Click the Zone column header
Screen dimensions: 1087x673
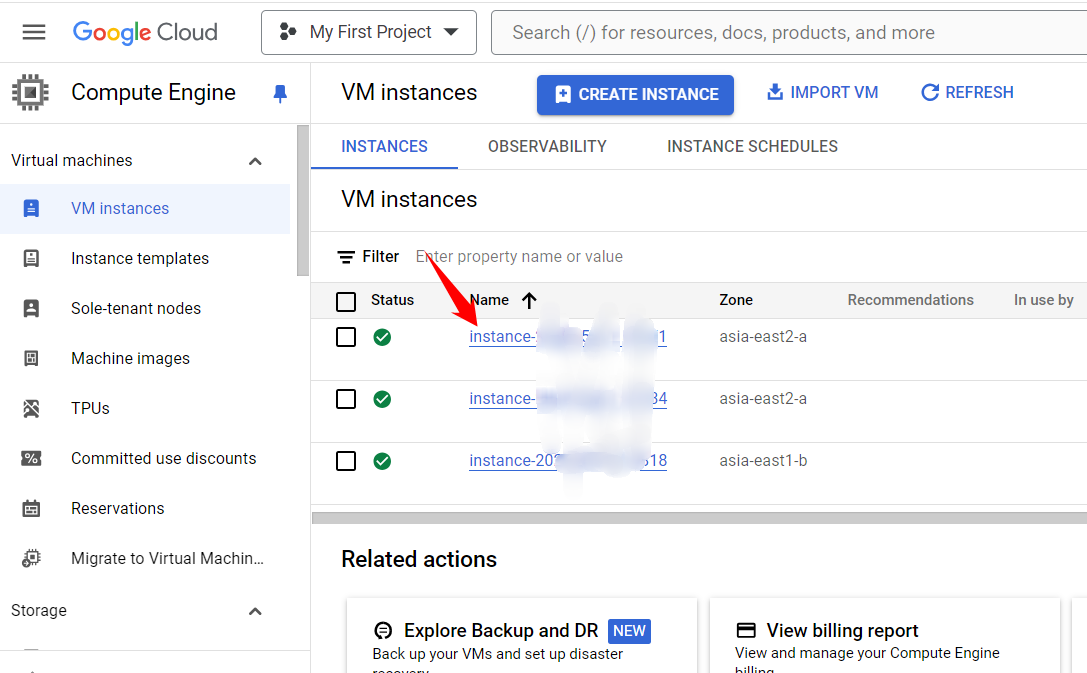736,299
